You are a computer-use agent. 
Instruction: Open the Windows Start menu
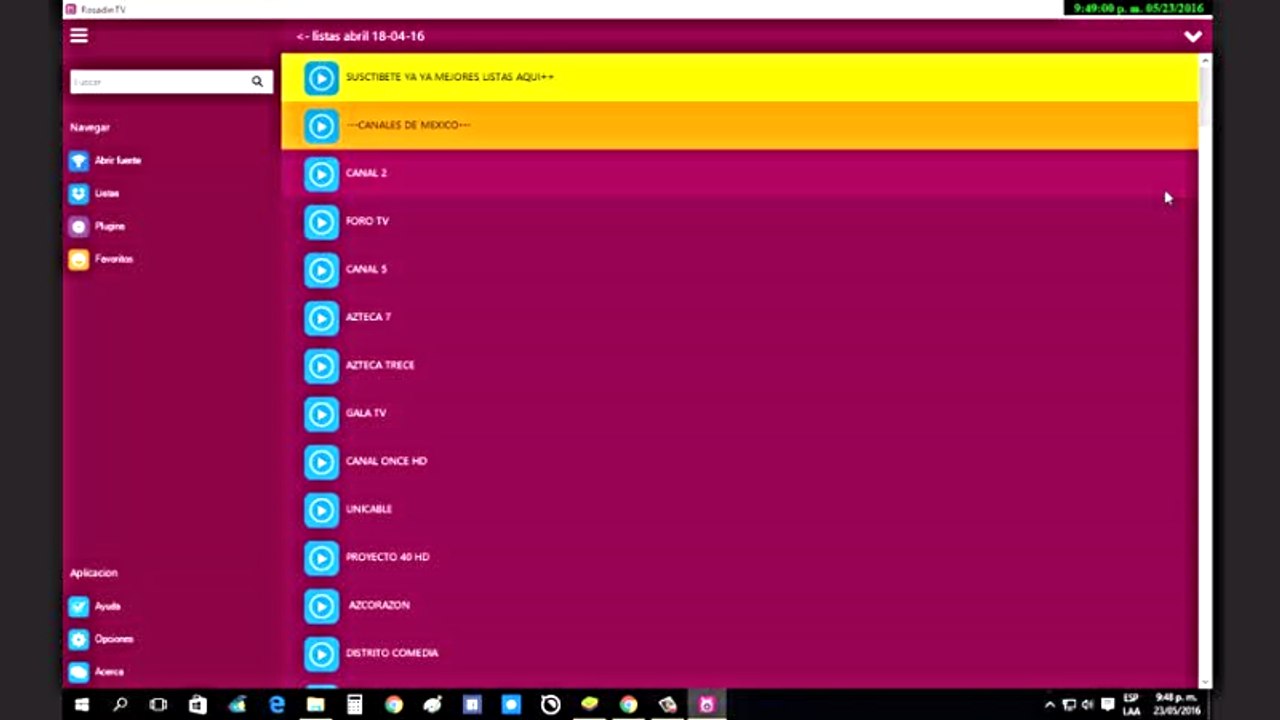[x=81, y=705]
